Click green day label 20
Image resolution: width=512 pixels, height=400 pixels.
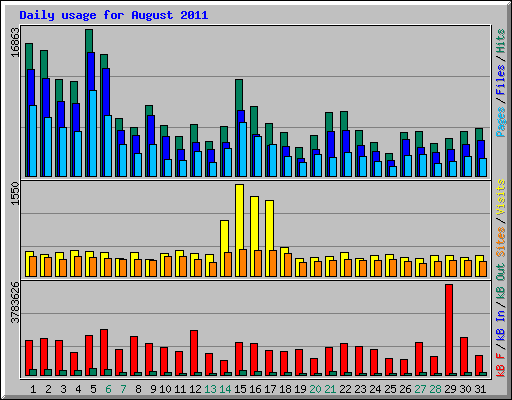coord(315,389)
